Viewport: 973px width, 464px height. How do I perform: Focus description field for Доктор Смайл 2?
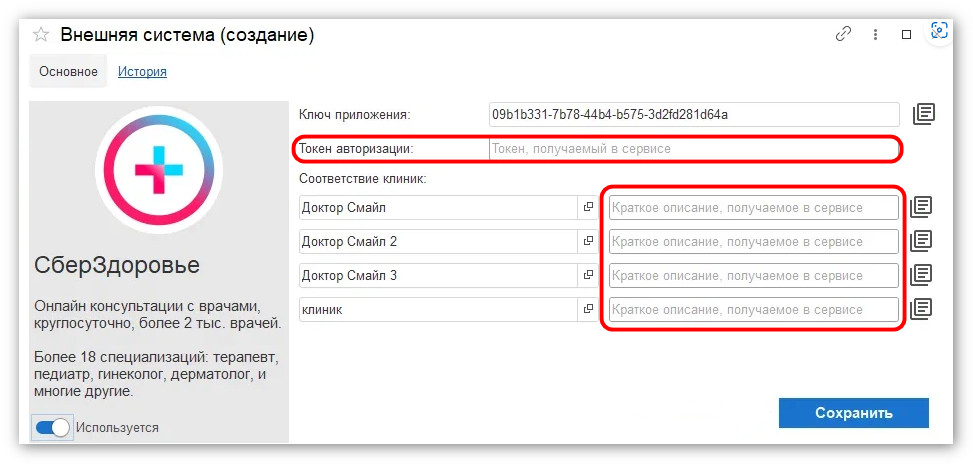[753, 241]
